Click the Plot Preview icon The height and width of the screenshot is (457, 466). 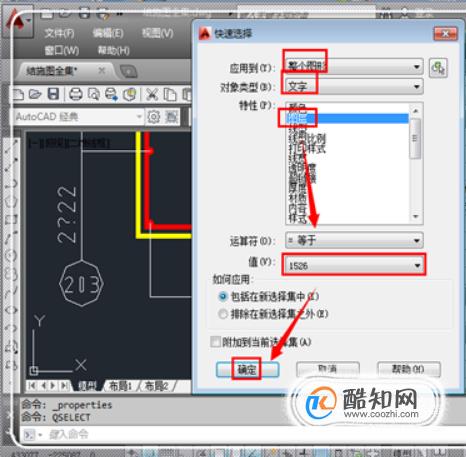coord(94,94)
